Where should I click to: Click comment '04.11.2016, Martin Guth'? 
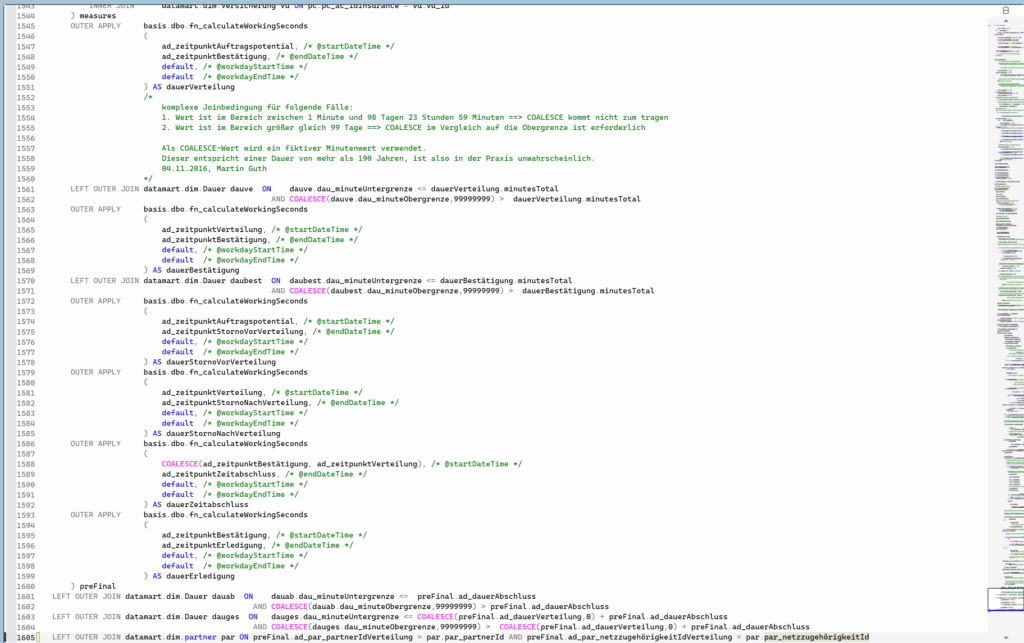click(214, 168)
